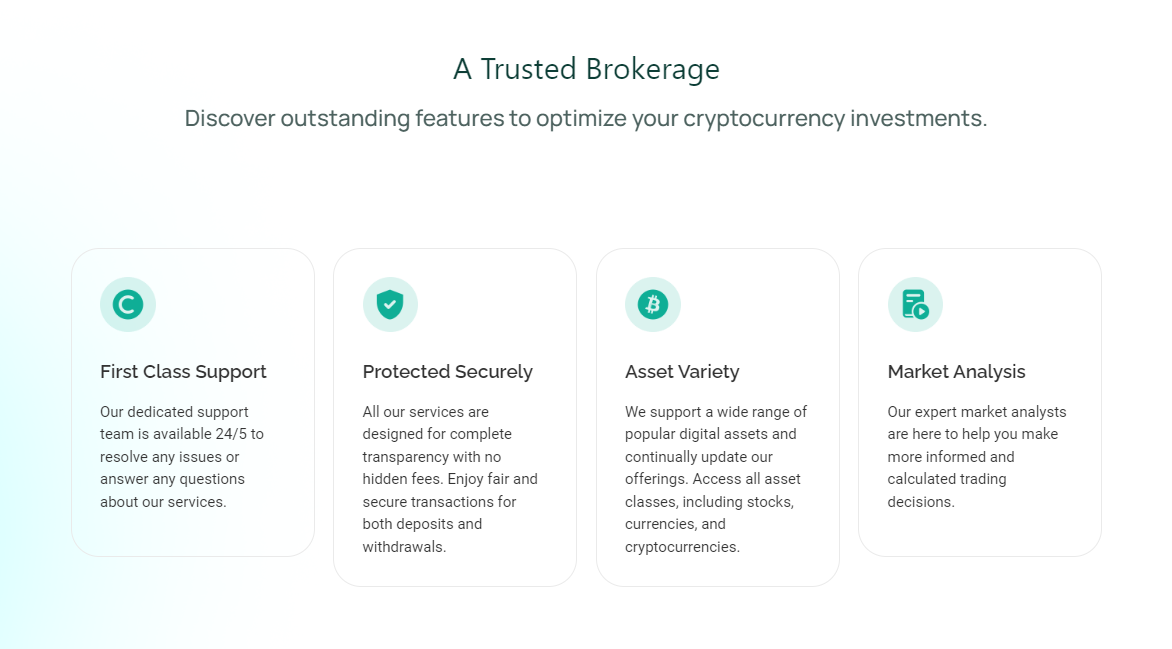Click the First Class Support icon

pos(128,304)
